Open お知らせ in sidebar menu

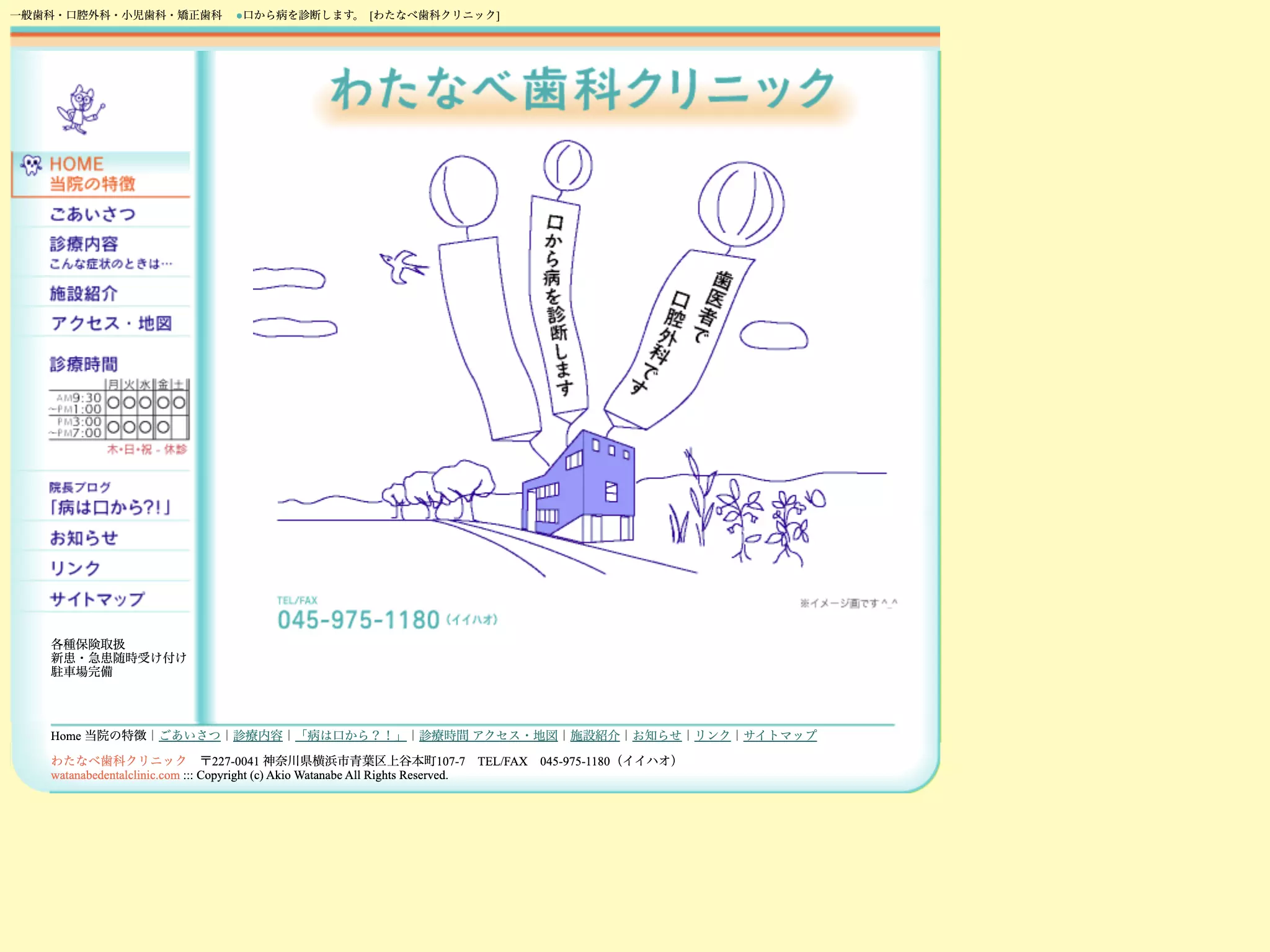pyautogui.click(x=84, y=538)
